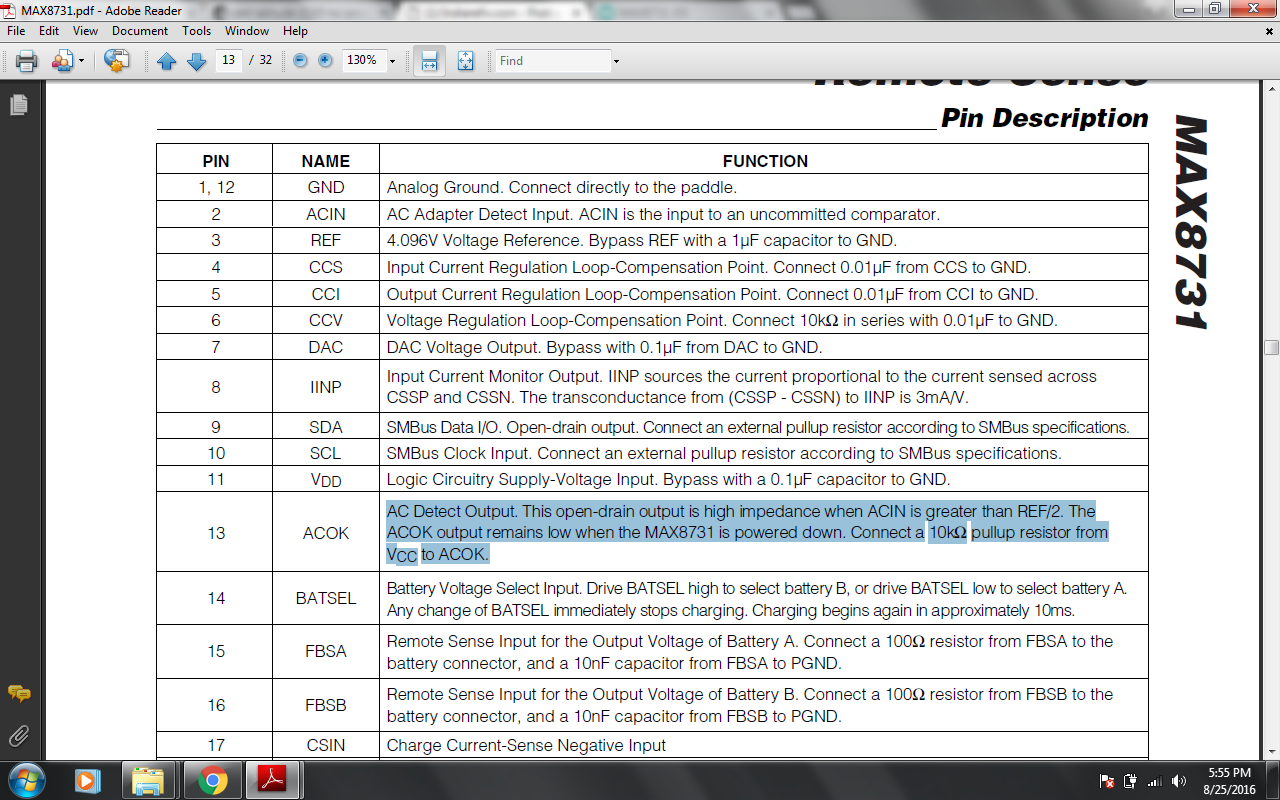Open the Attachments paperclip panel
1280x800 pixels.
[18, 737]
